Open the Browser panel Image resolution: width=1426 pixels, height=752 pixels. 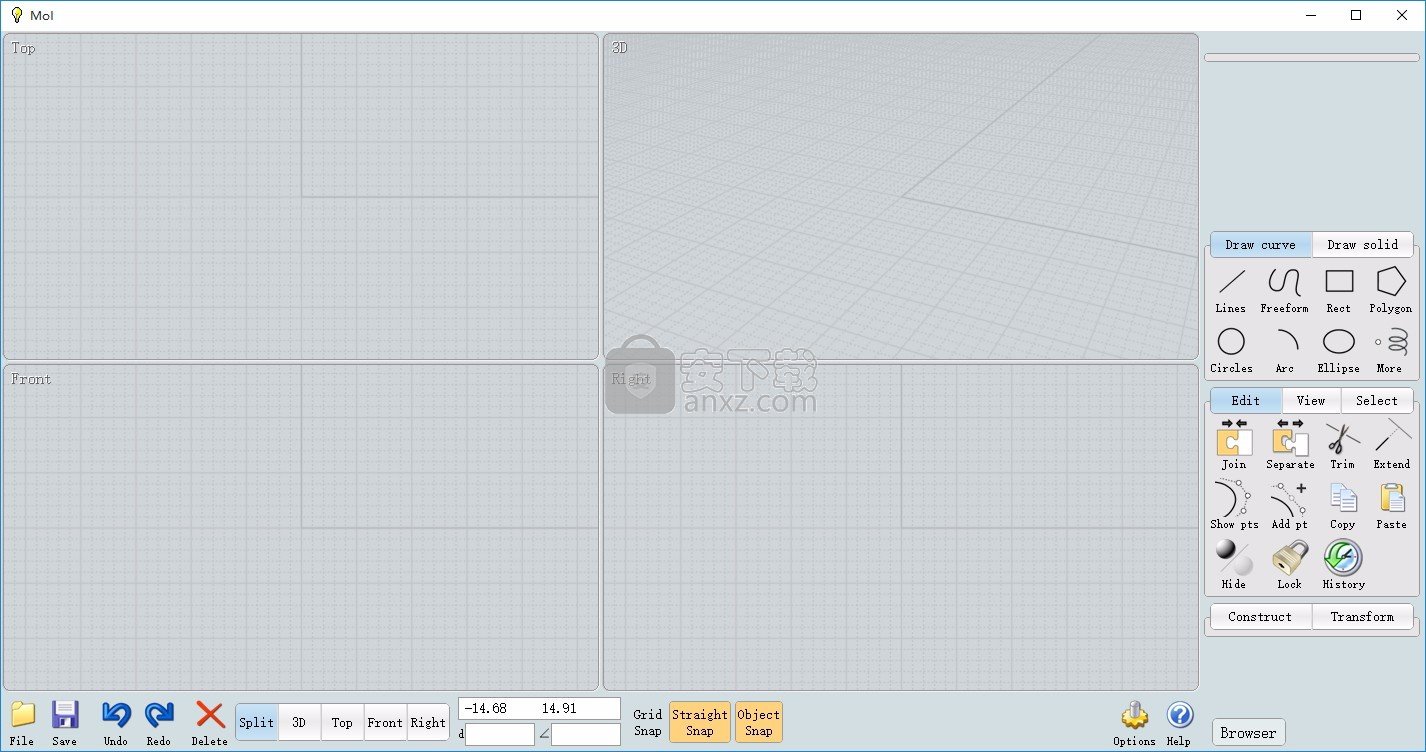pyautogui.click(x=1248, y=733)
